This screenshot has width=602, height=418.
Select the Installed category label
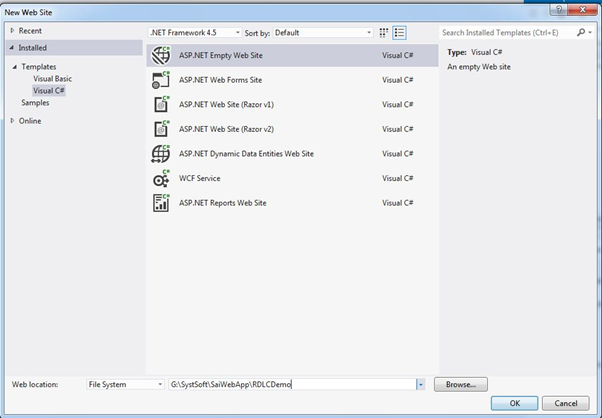pyautogui.click(x=33, y=48)
